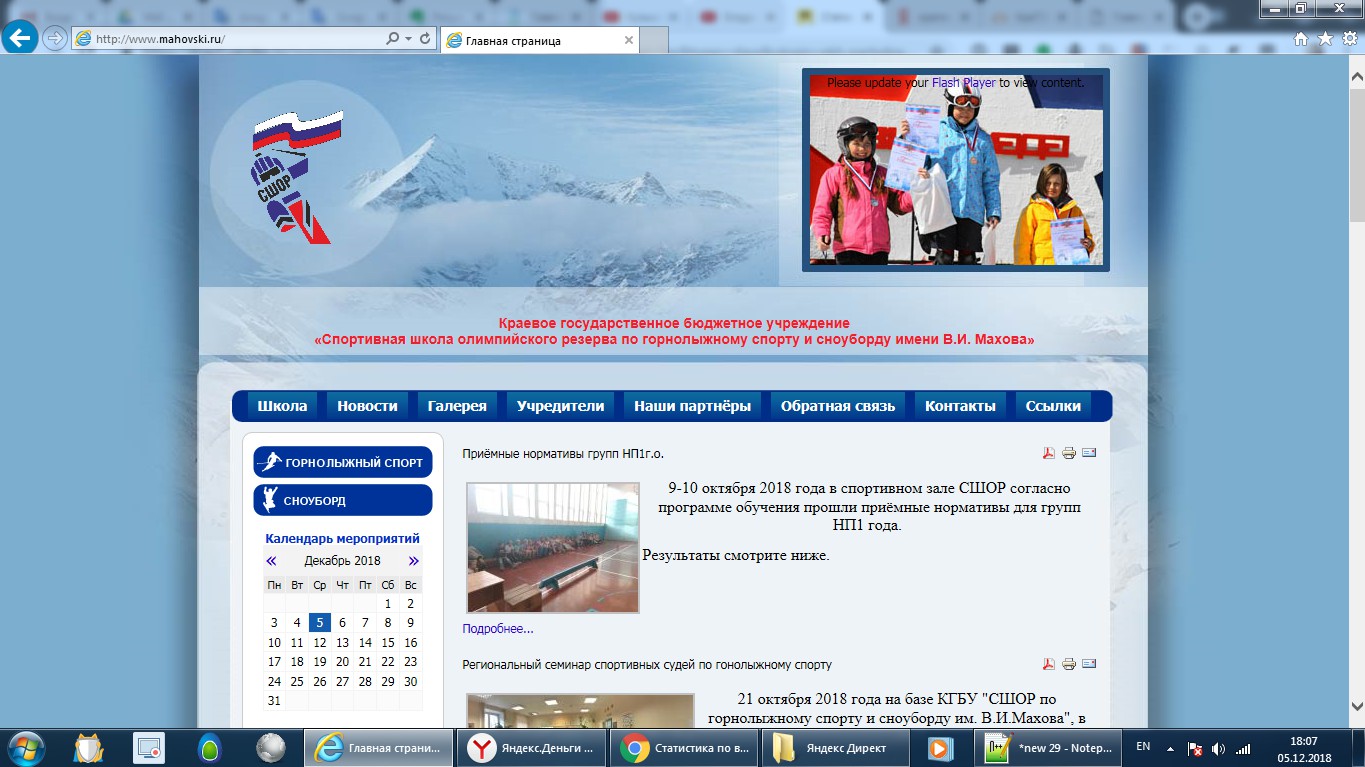
Task: Open the shield icon in the taskbar
Action: click(90, 748)
